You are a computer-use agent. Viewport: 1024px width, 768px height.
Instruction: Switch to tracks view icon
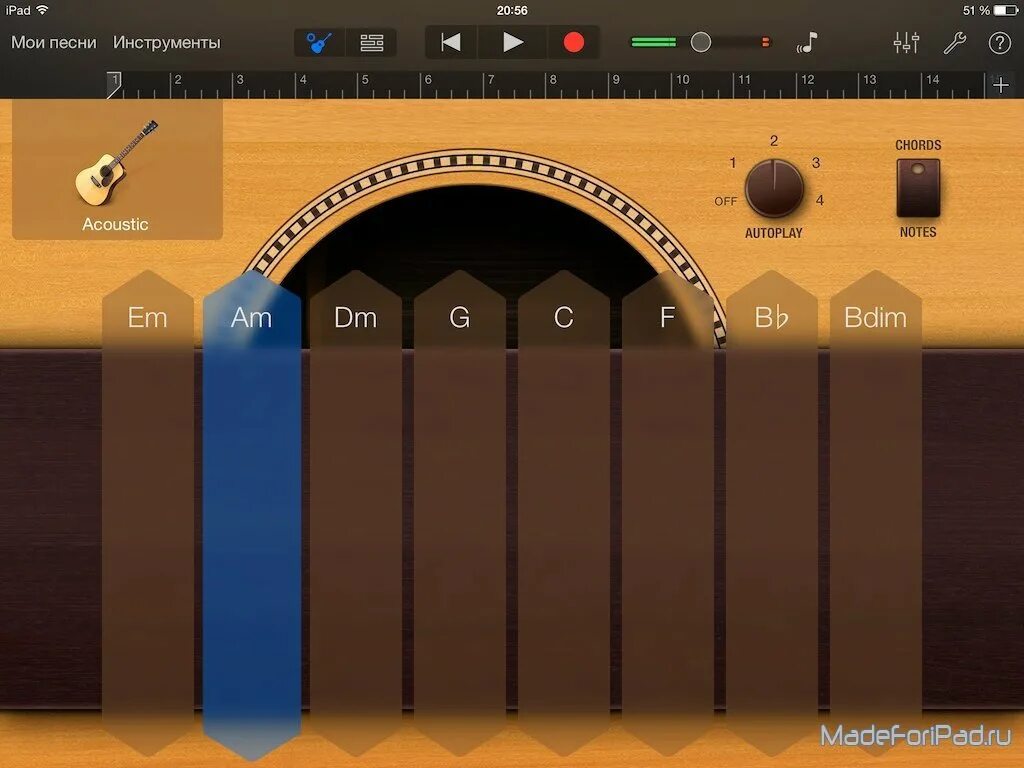(x=371, y=42)
